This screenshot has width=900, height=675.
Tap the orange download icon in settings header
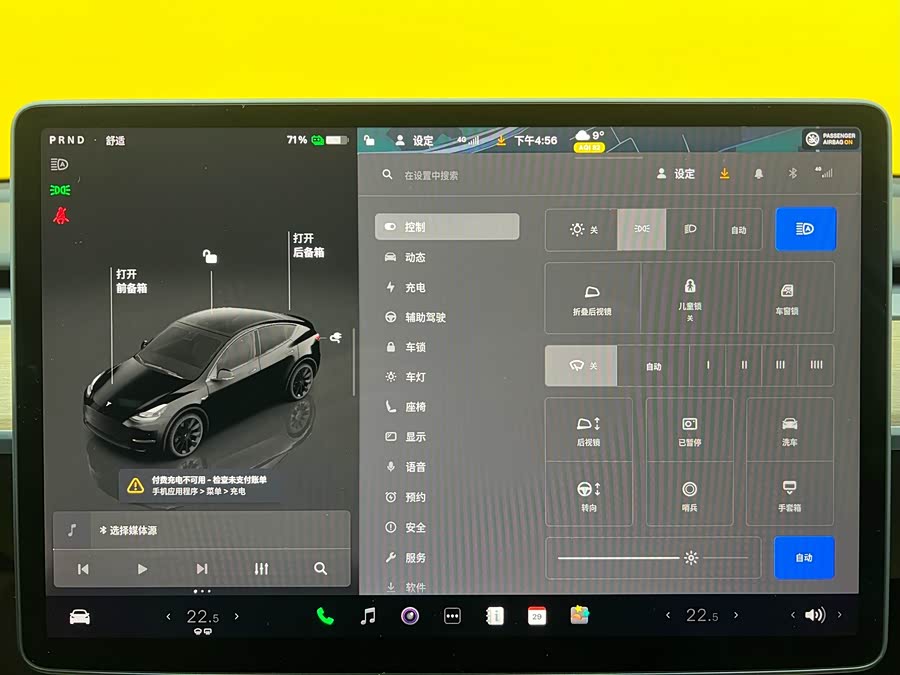coord(724,173)
